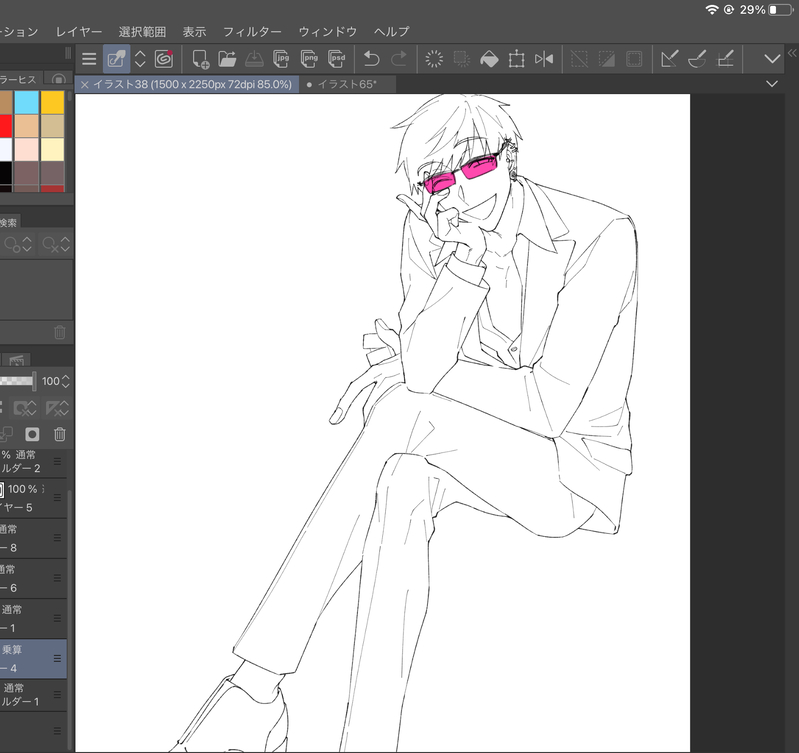Pick the sky blue color swatch
Image resolution: width=799 pixels, height=753 pixels.
27,103
